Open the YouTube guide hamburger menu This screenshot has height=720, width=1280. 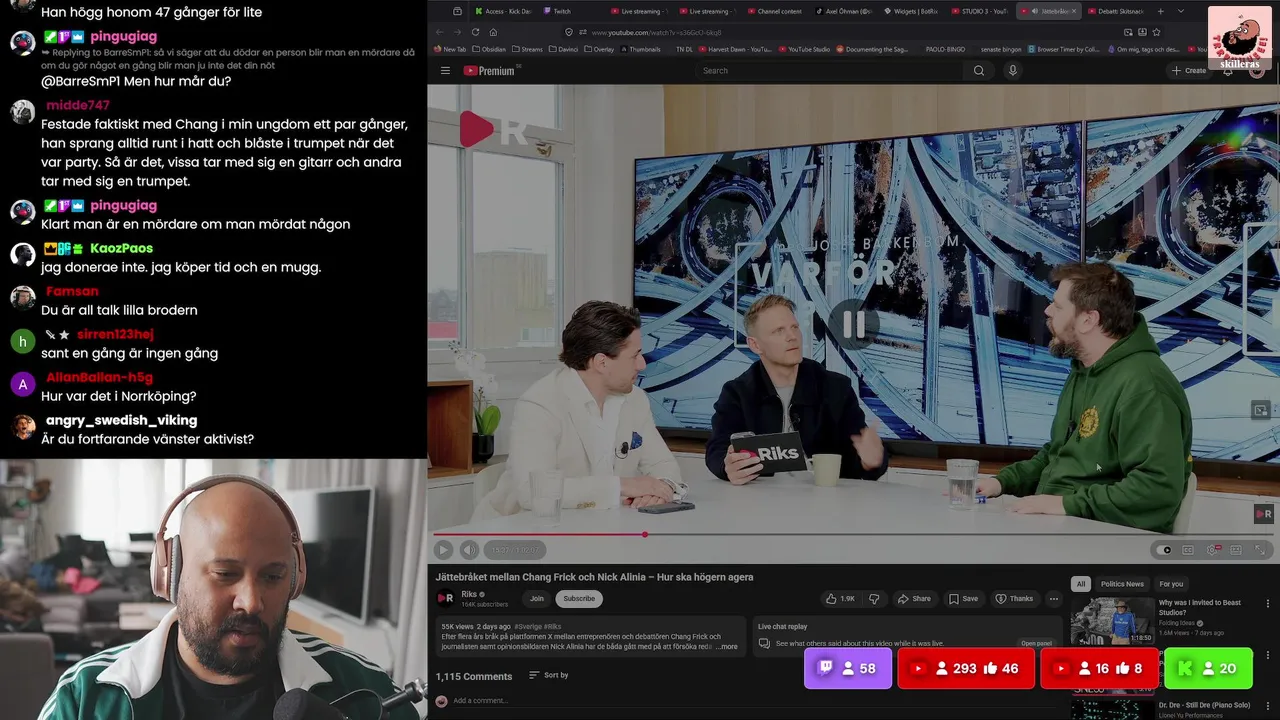(445, 71)
